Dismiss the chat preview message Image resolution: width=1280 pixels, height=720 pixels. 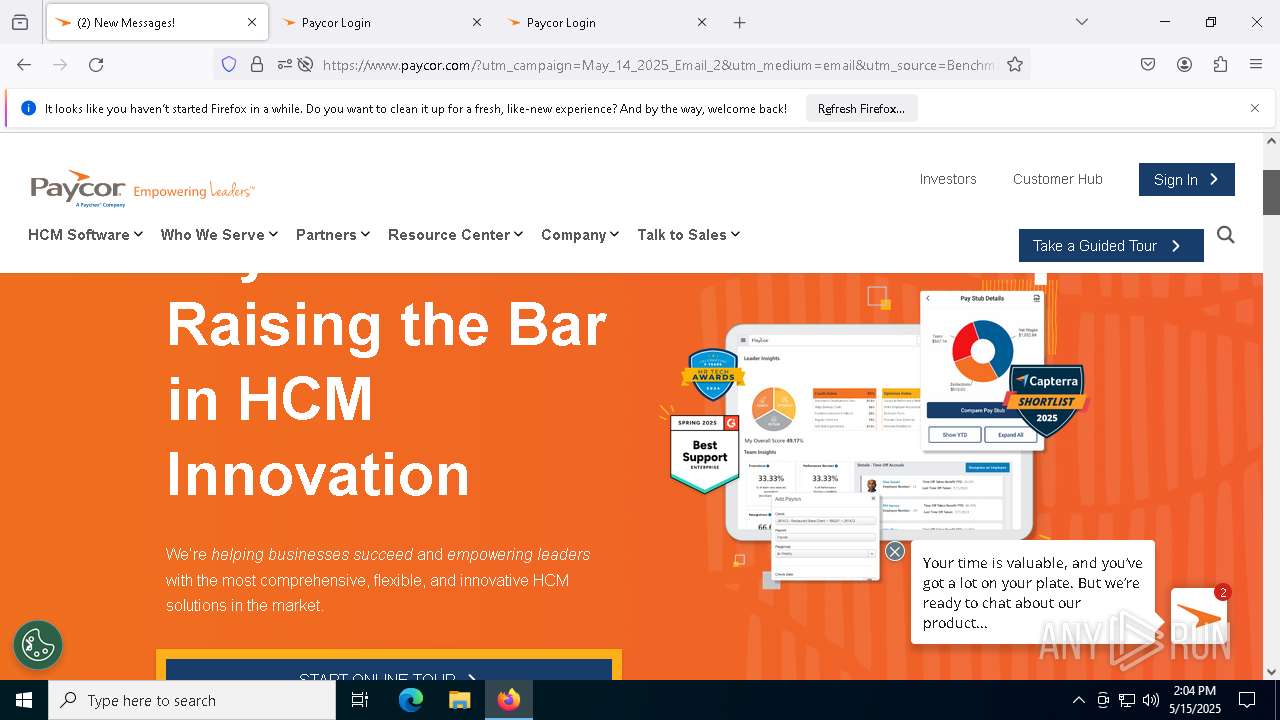point(895,551)
